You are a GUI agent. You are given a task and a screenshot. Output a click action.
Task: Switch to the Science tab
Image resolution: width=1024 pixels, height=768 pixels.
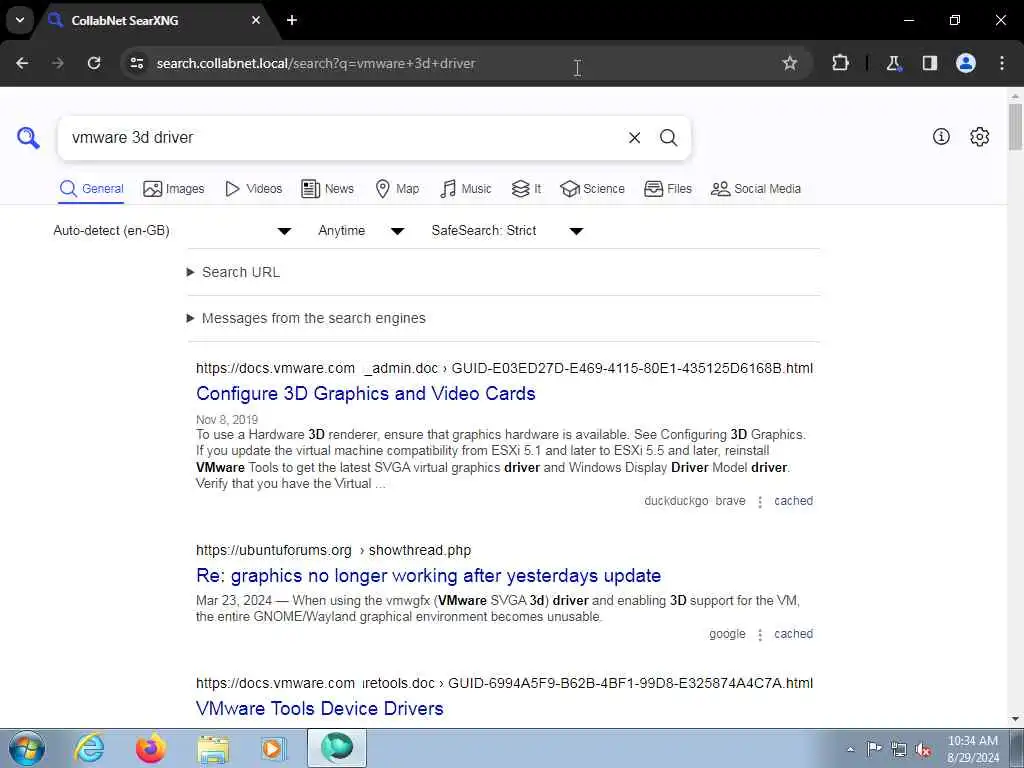(x=592, y=189)
